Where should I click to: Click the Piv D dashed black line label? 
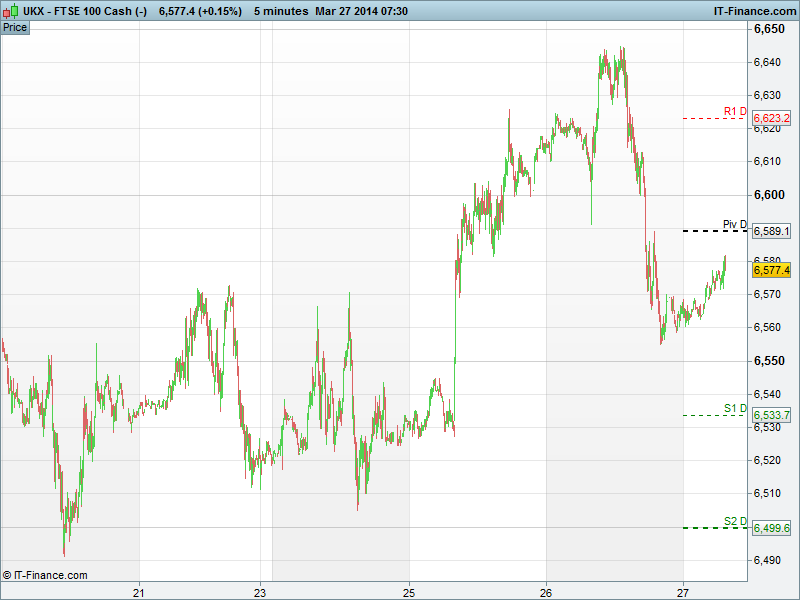click(735, 224)
